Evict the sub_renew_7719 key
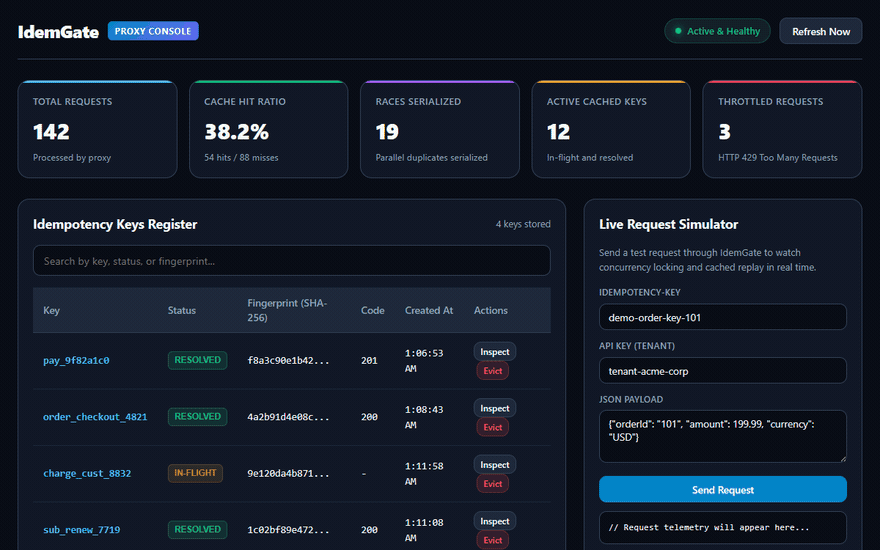The height and width of the screenshot is (550, 880). click(493, 540)
